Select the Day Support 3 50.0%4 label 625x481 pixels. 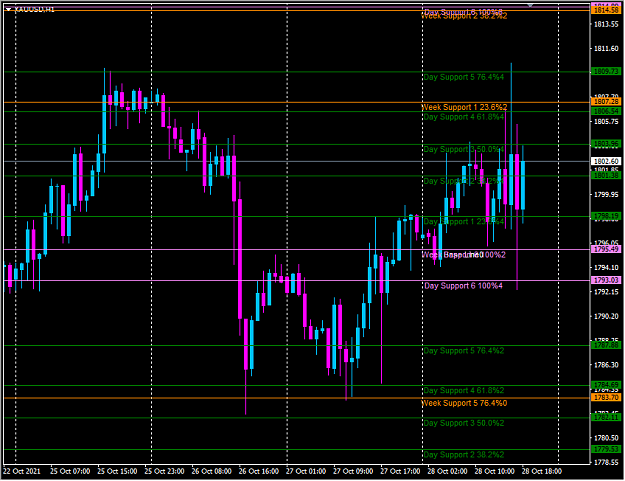tap(464, 149)
